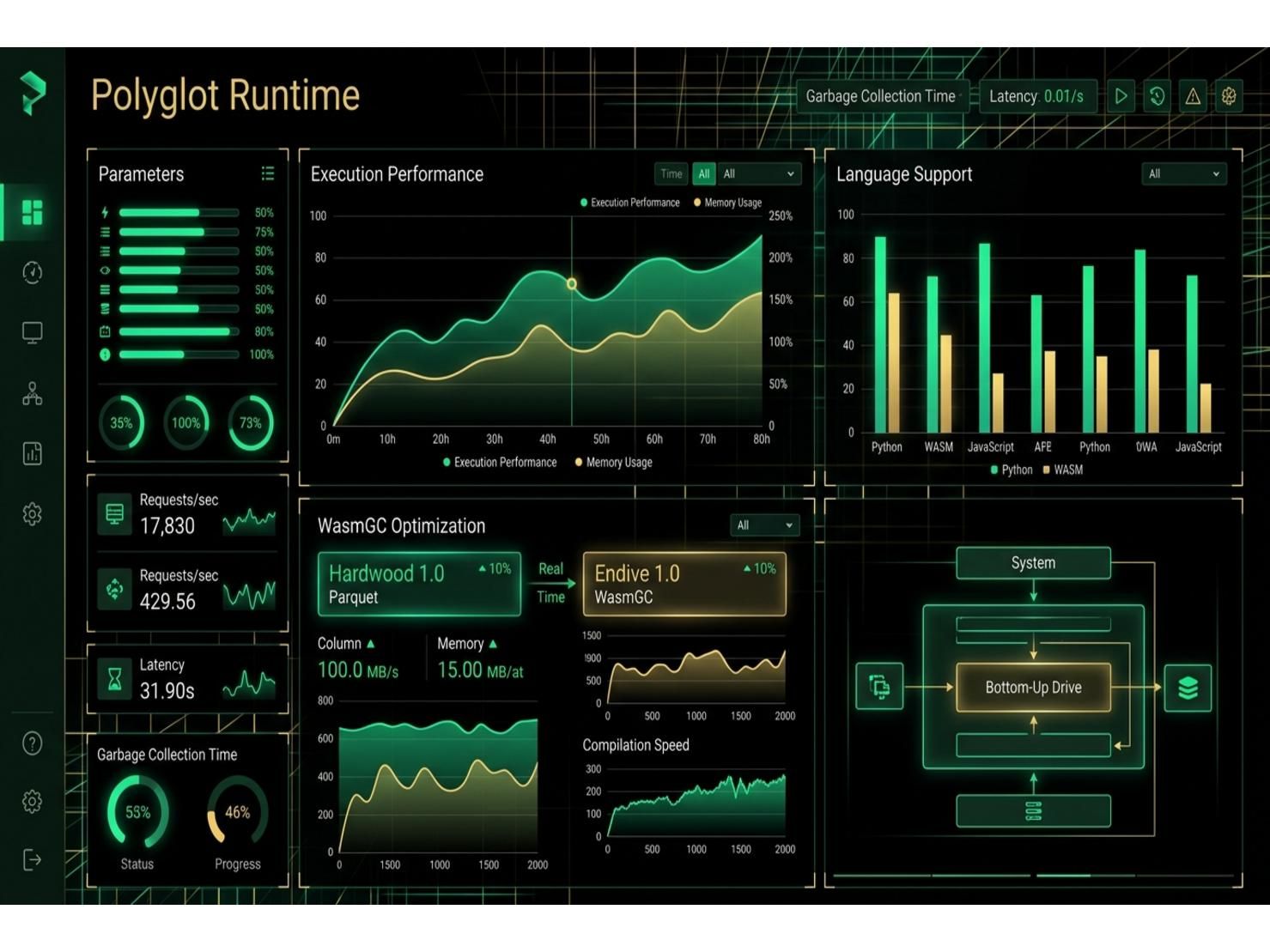Image resolution: width=1270 pixels, height=952 pixels.
Task: Open the Language Support All dropdown
Action: click(x=1184, y=174)
